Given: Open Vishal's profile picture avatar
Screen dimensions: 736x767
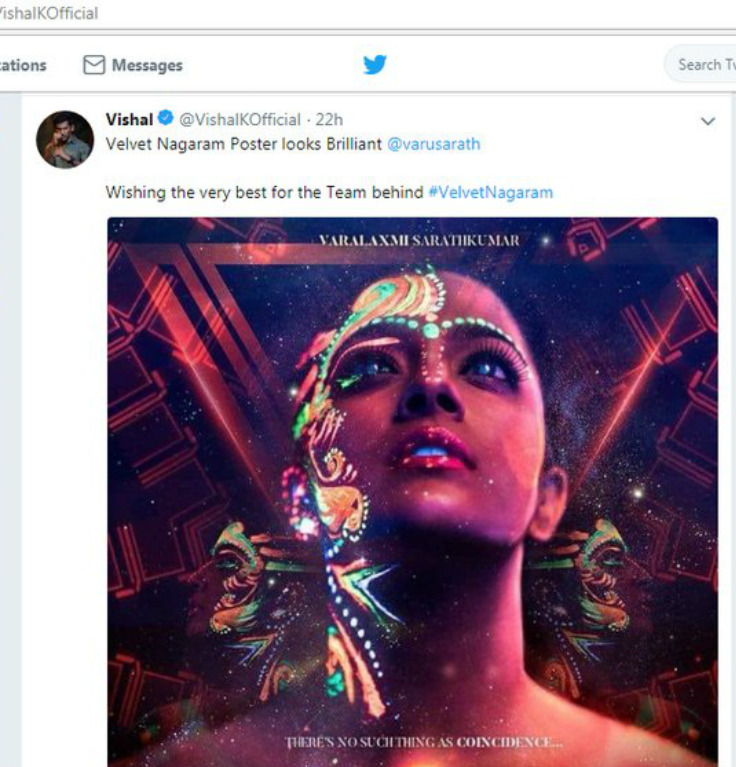Looking at the screenshot, I should pos(65,139).
